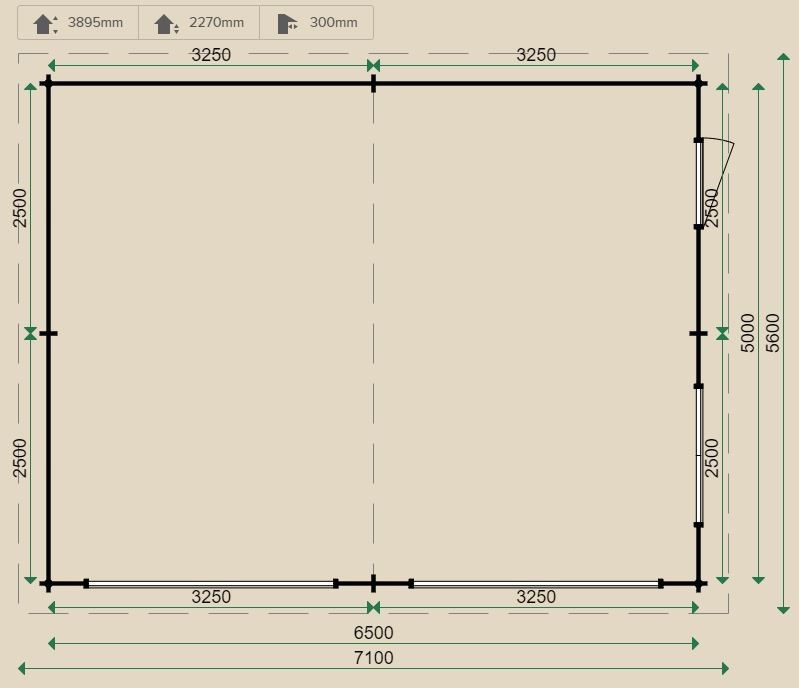Click the 6500 total width dimension
Viewport: 799px width, 688px height.
click(373, 633)
